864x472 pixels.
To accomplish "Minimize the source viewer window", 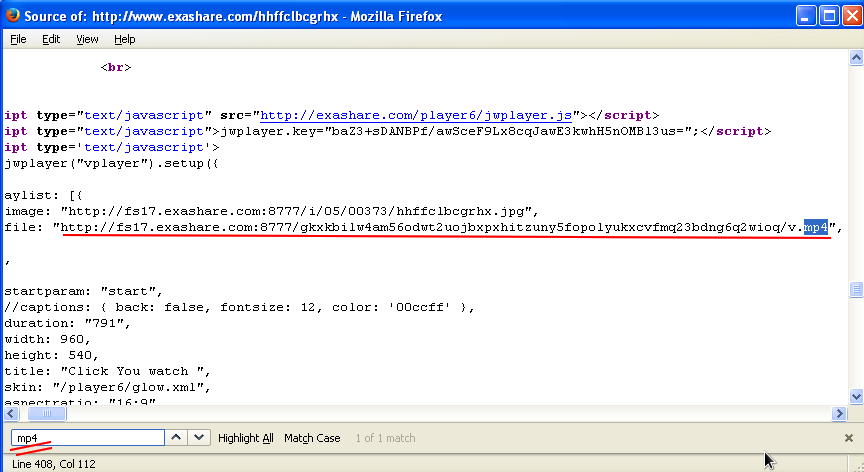I will pos(806,16).
